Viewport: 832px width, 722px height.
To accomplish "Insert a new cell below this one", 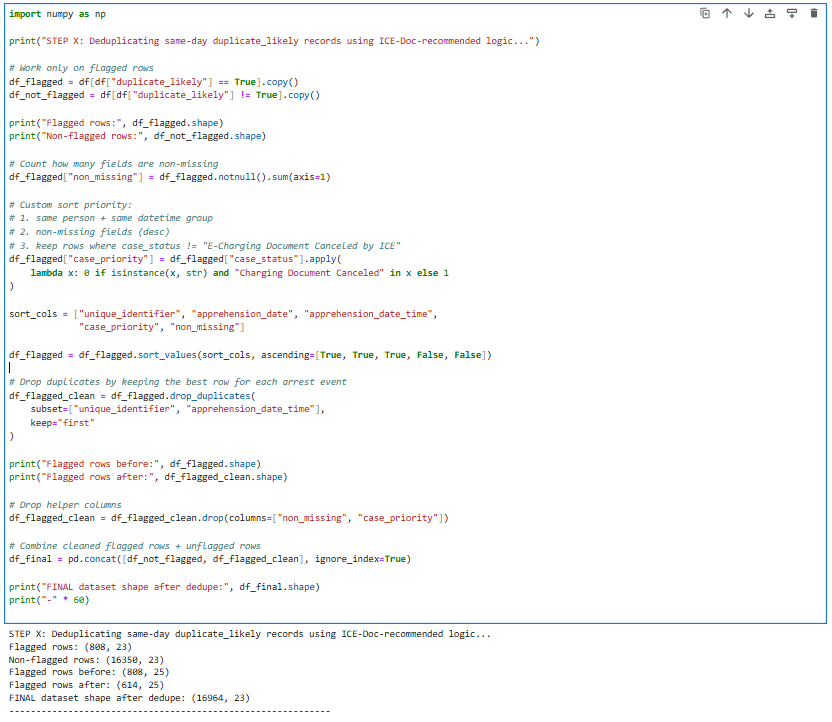I will click(791, 13).
